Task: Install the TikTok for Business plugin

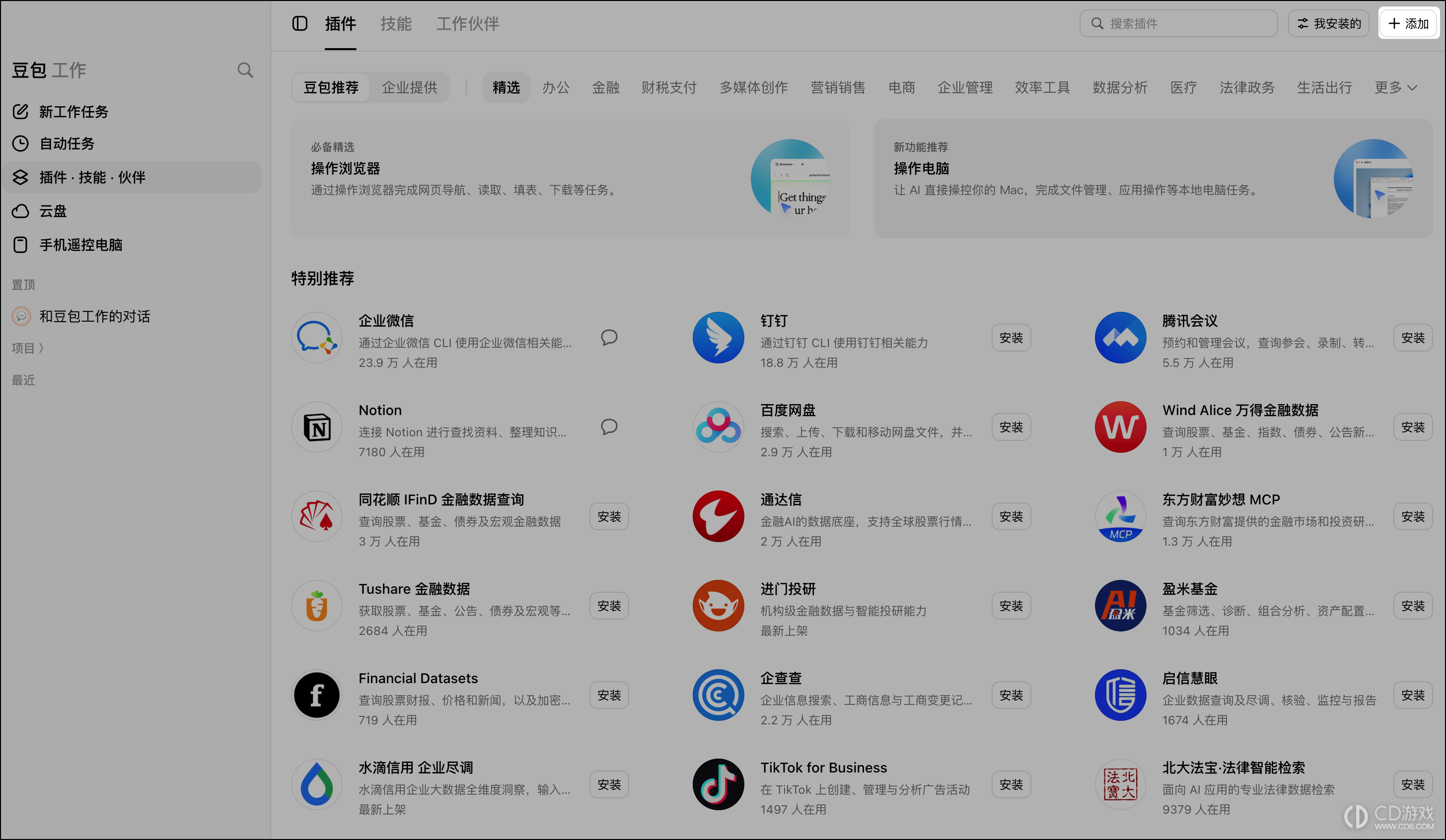Action: coord(1011,785)
